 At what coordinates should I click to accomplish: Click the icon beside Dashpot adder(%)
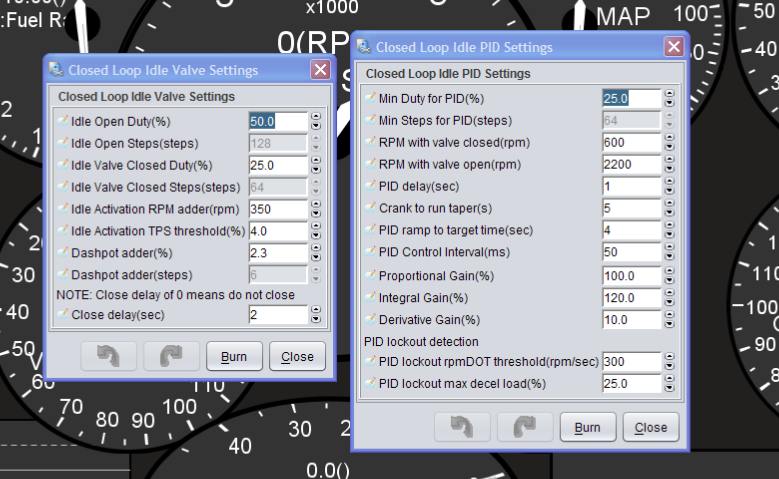click(x=63, y=252)
